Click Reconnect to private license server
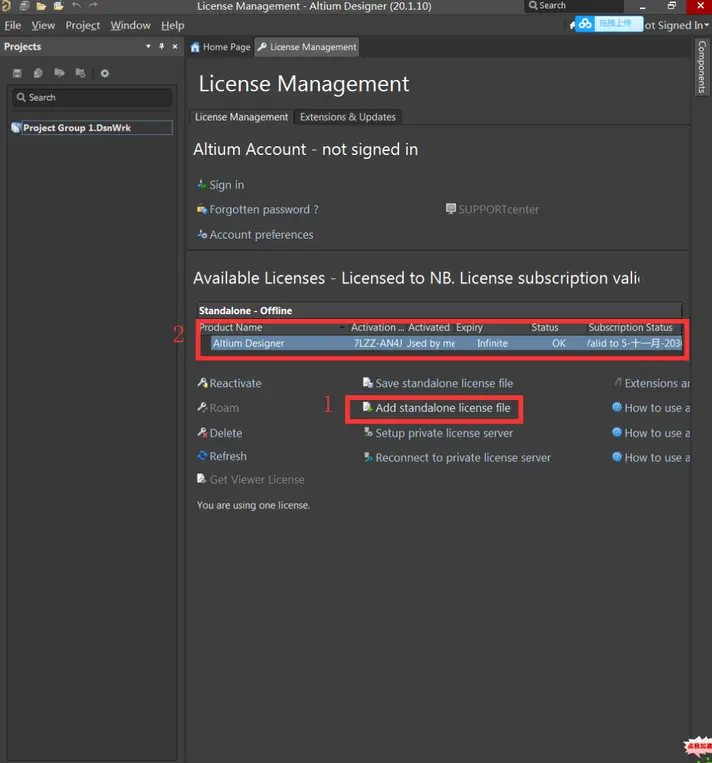The width and height of the screenshot is (712, 763). coord(457,458)
